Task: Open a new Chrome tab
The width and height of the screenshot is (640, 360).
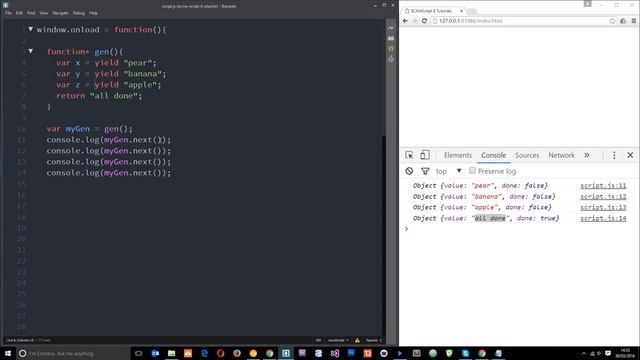Action: coord(472,11)
